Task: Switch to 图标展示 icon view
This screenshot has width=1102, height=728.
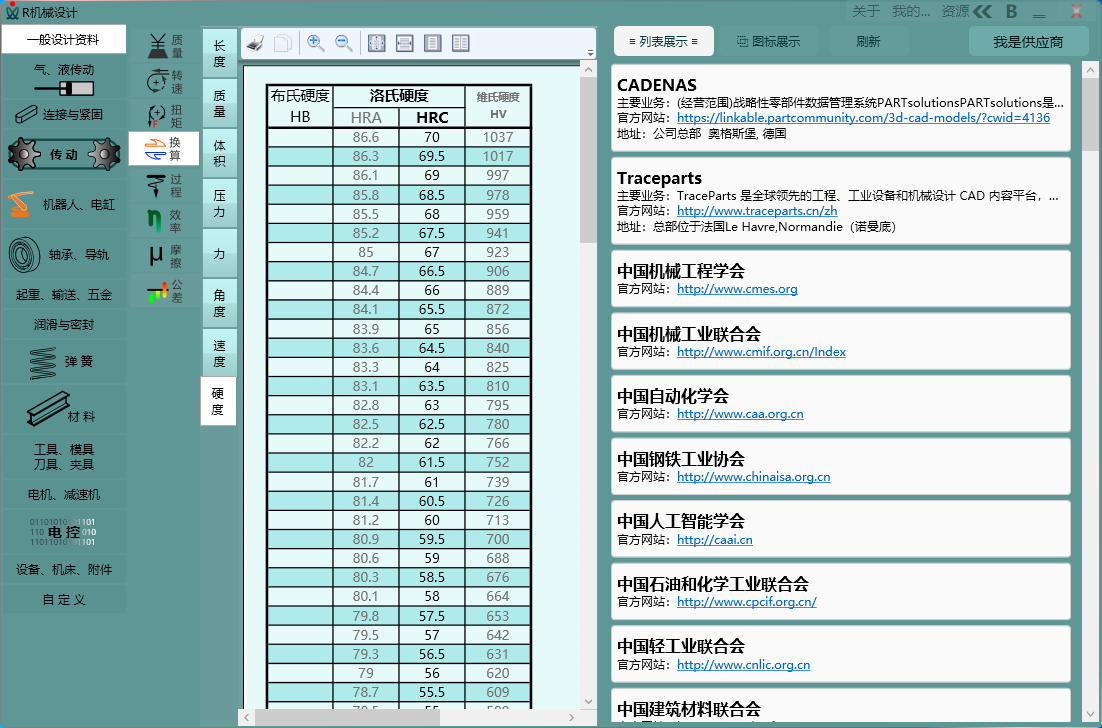Action: 769,41
